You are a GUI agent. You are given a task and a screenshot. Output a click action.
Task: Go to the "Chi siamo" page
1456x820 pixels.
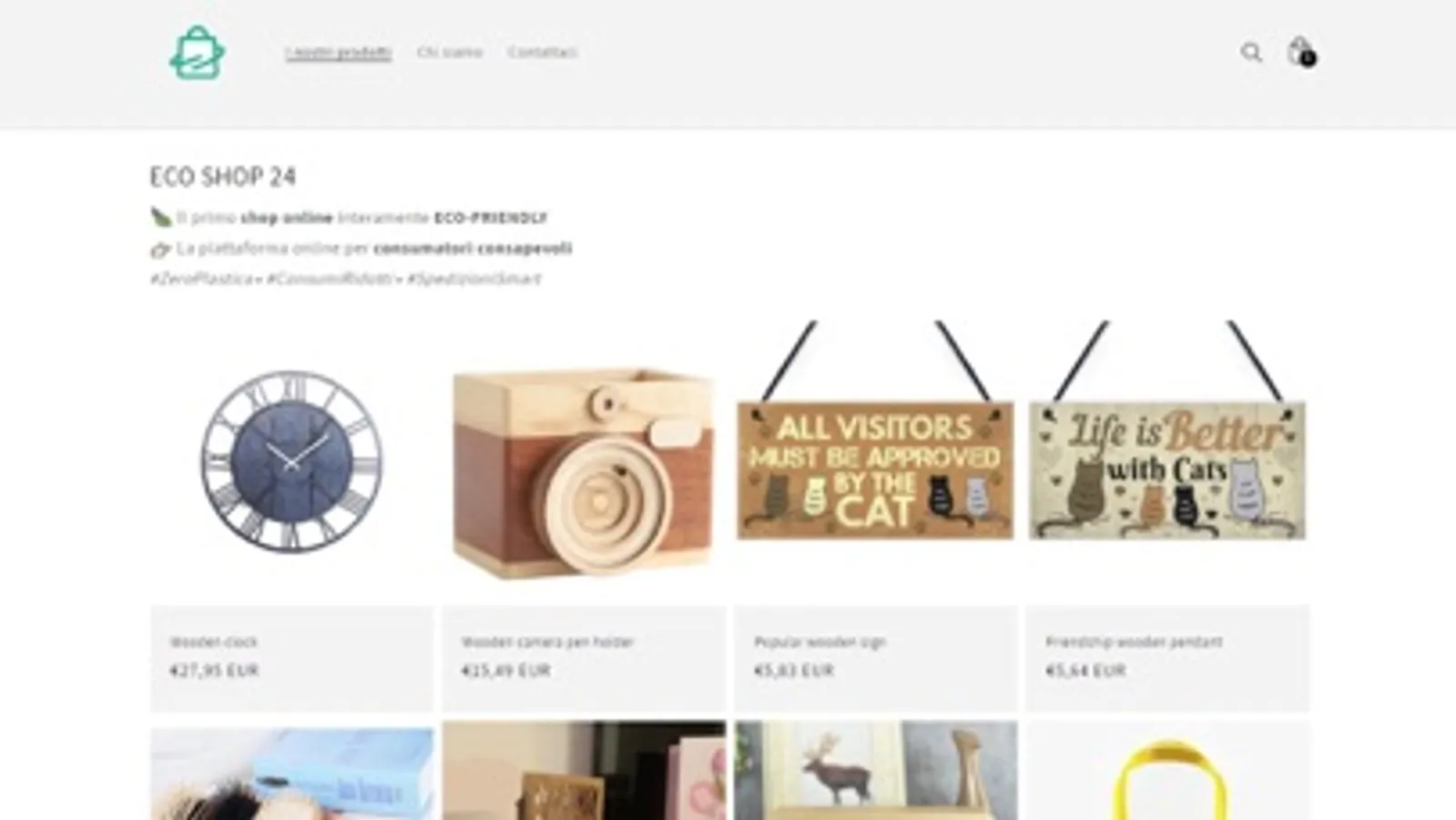click(450, 53)
